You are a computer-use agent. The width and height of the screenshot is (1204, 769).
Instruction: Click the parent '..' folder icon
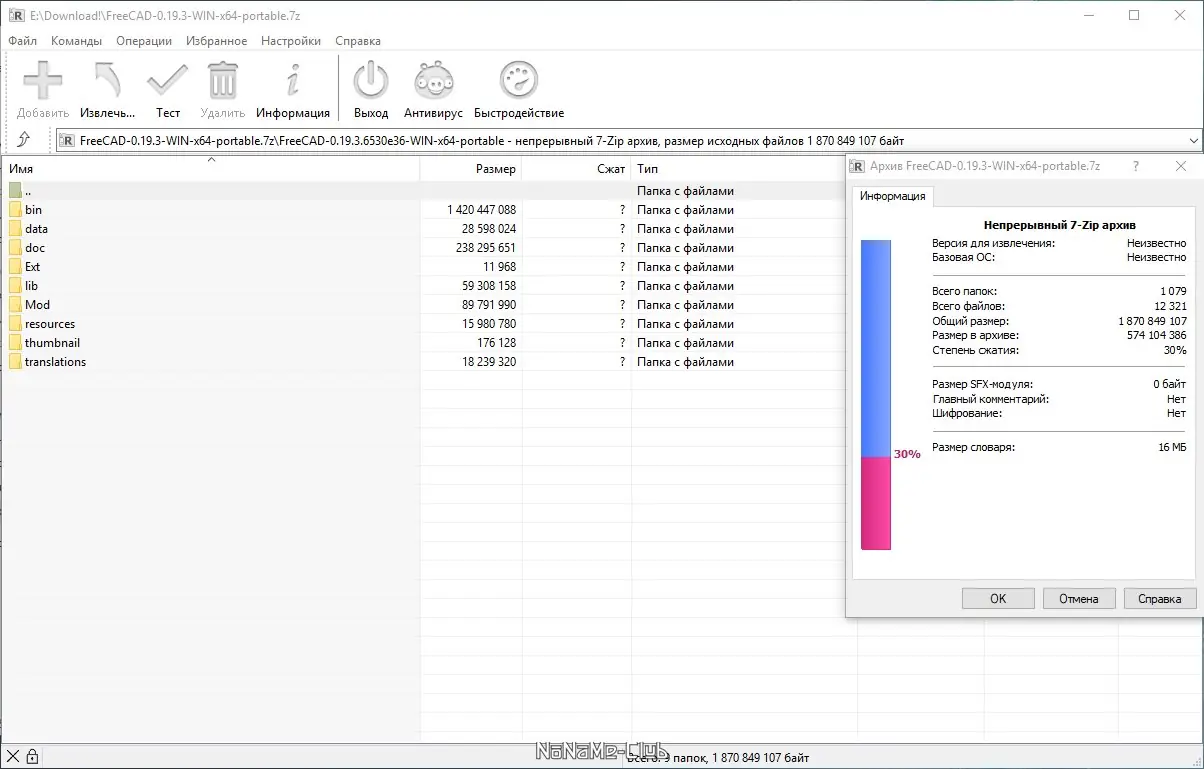pyautogui.click(x=15, y=191)
